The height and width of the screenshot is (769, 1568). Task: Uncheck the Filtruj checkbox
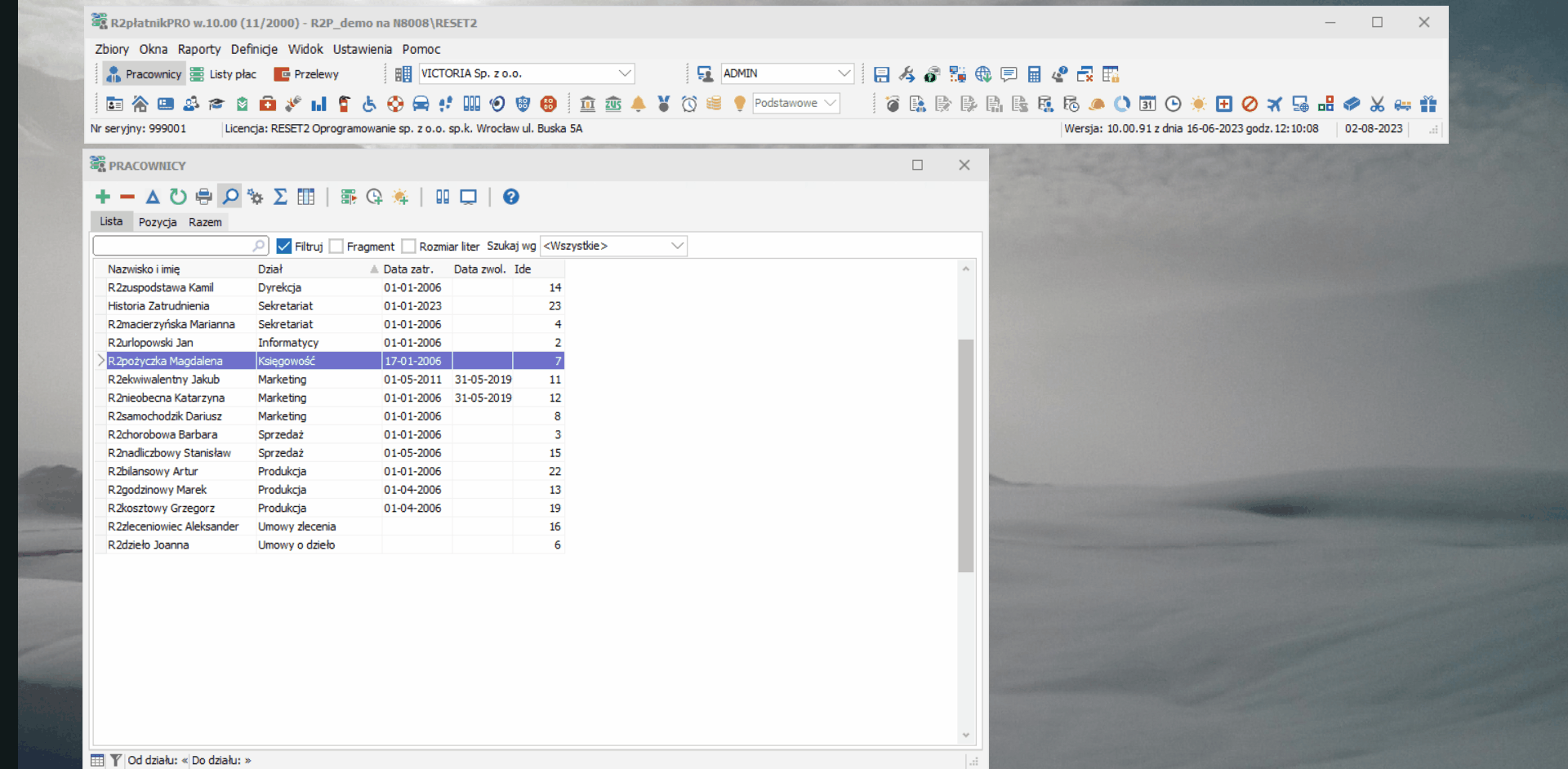click(x=284, y=246)
